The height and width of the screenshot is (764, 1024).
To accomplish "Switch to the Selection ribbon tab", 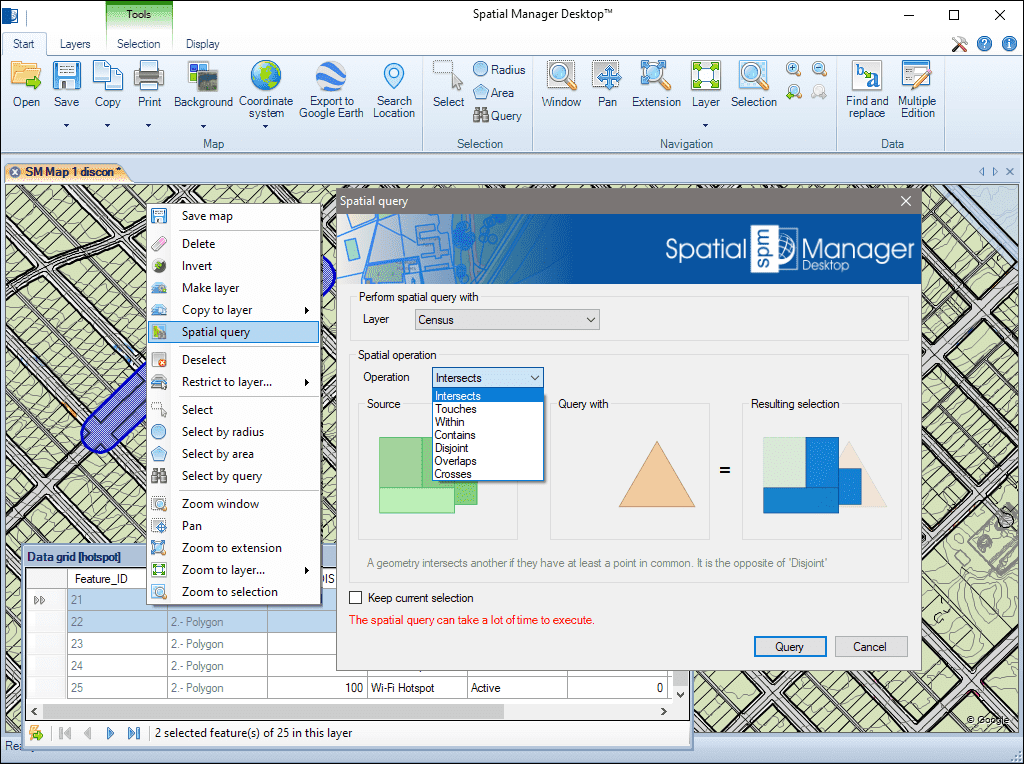I will tap(138, 44).
